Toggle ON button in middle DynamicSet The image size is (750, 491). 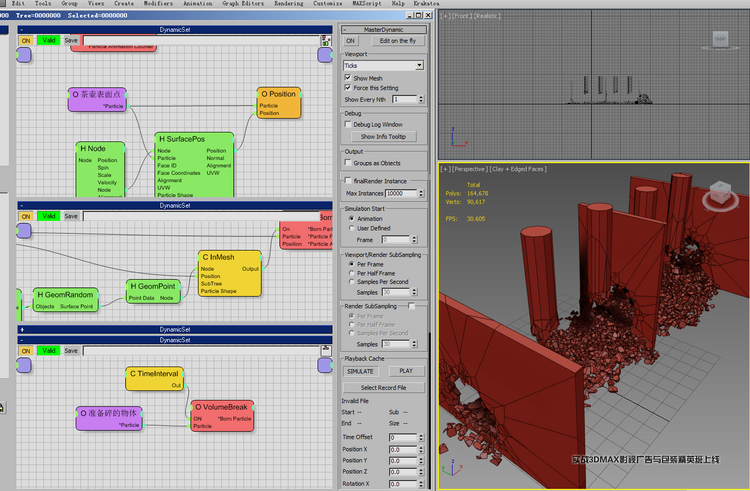(26, 216)
